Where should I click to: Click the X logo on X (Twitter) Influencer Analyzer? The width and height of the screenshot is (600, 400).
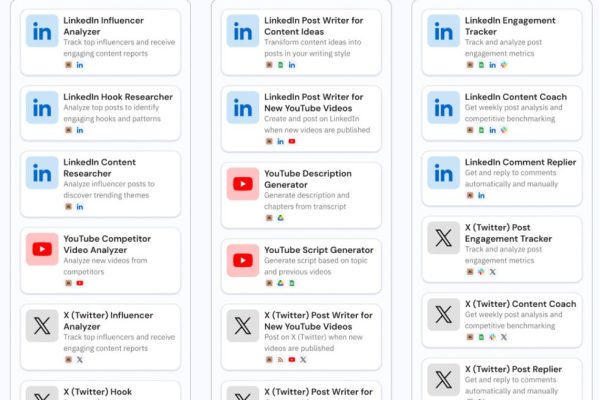pos(42,326)
